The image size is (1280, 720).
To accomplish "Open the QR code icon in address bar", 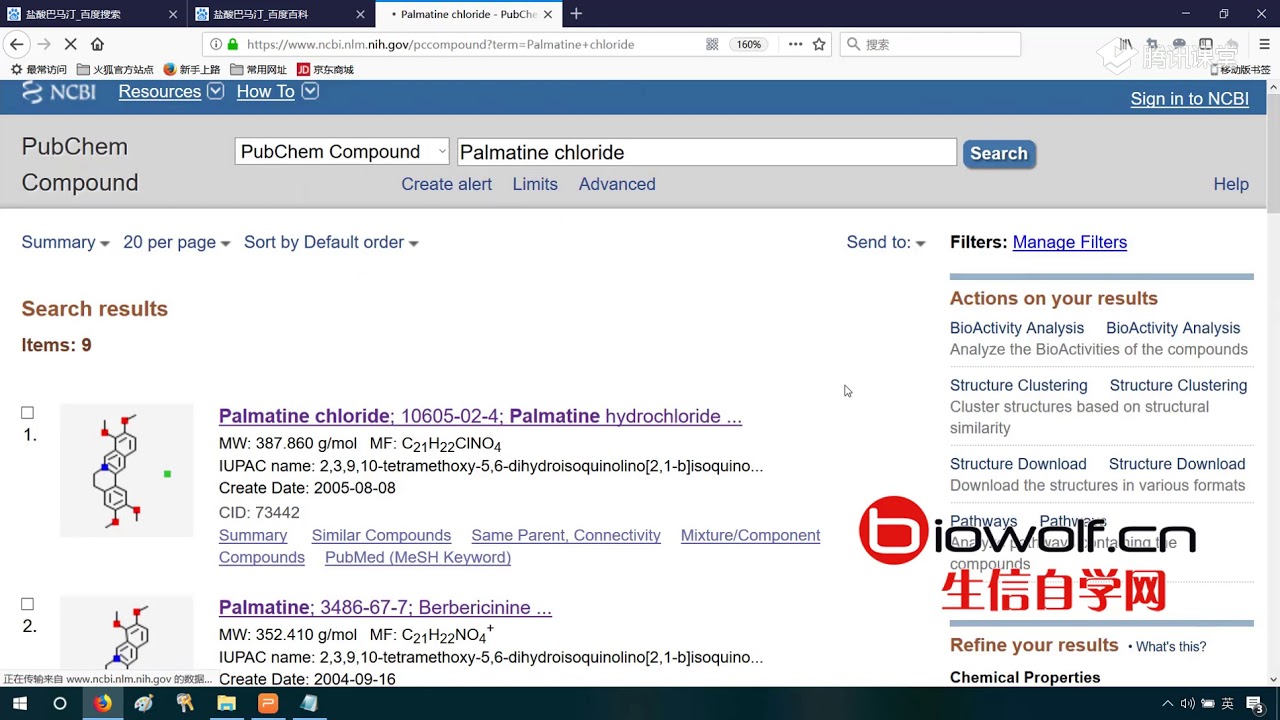I will click(712, 44).
